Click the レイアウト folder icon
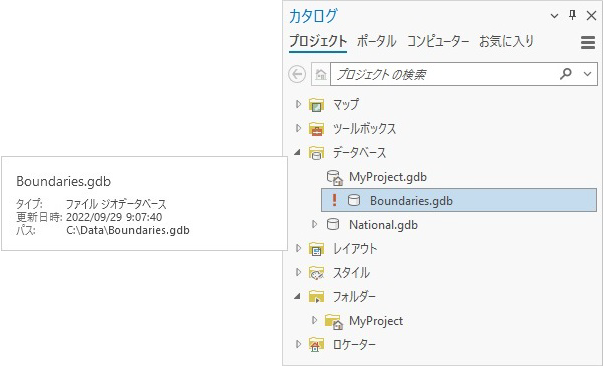The width and height of the screenshot is (603, 366). (316, 249)
